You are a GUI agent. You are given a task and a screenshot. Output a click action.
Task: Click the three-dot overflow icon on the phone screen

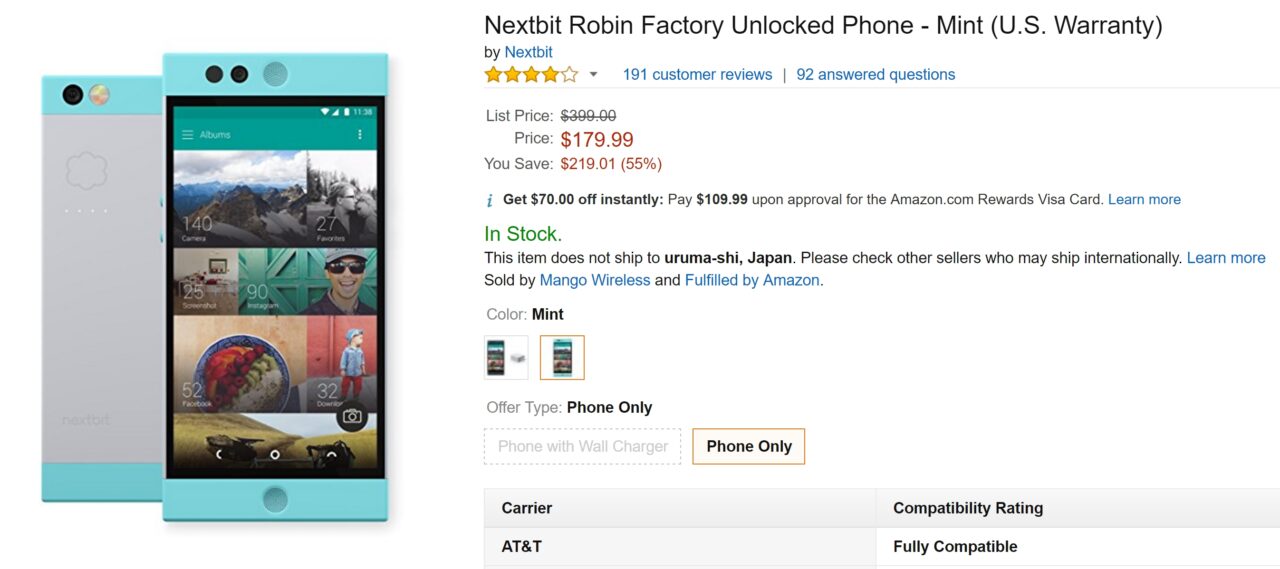360,135
